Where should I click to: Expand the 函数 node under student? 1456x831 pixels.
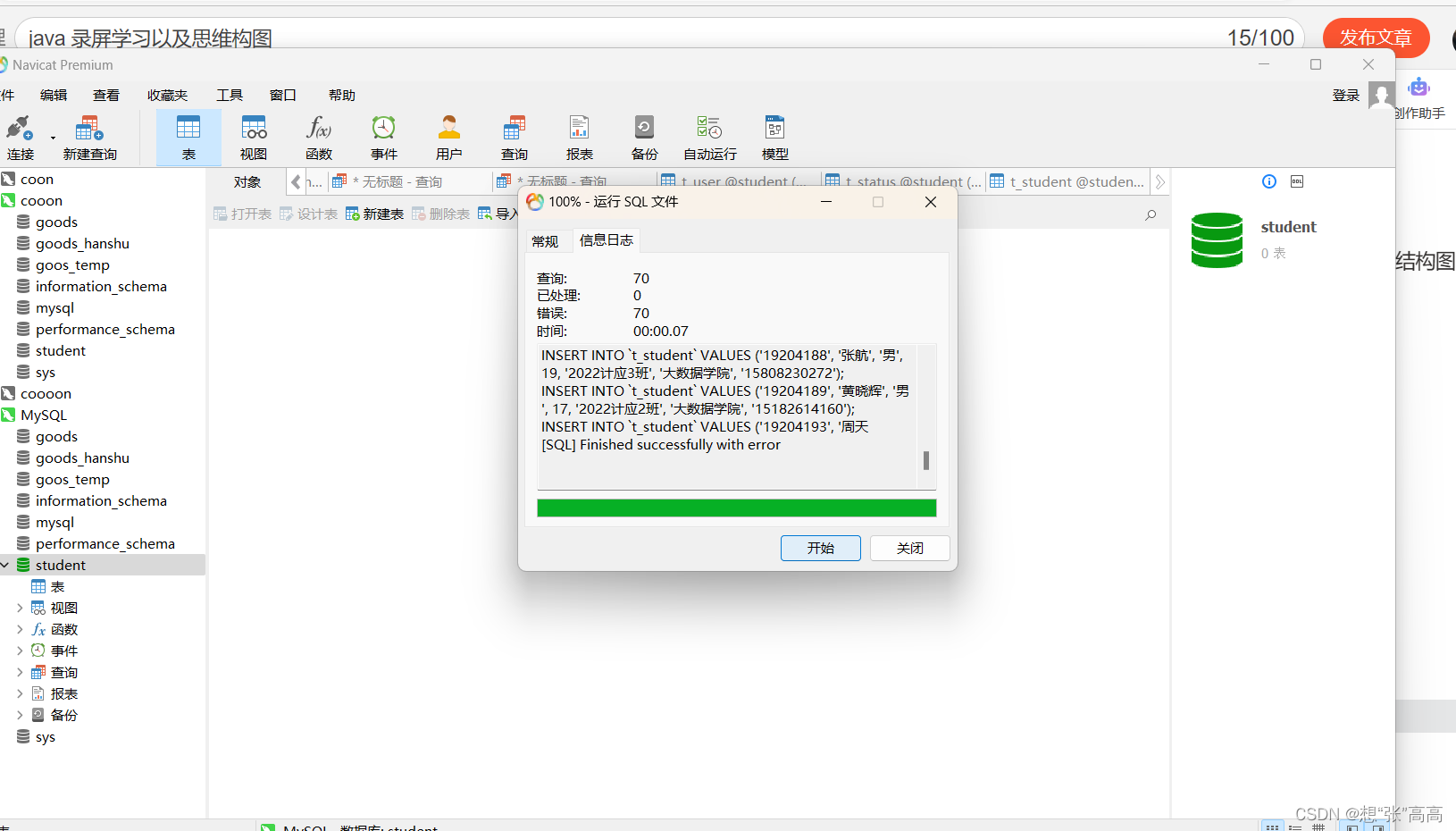20,629
